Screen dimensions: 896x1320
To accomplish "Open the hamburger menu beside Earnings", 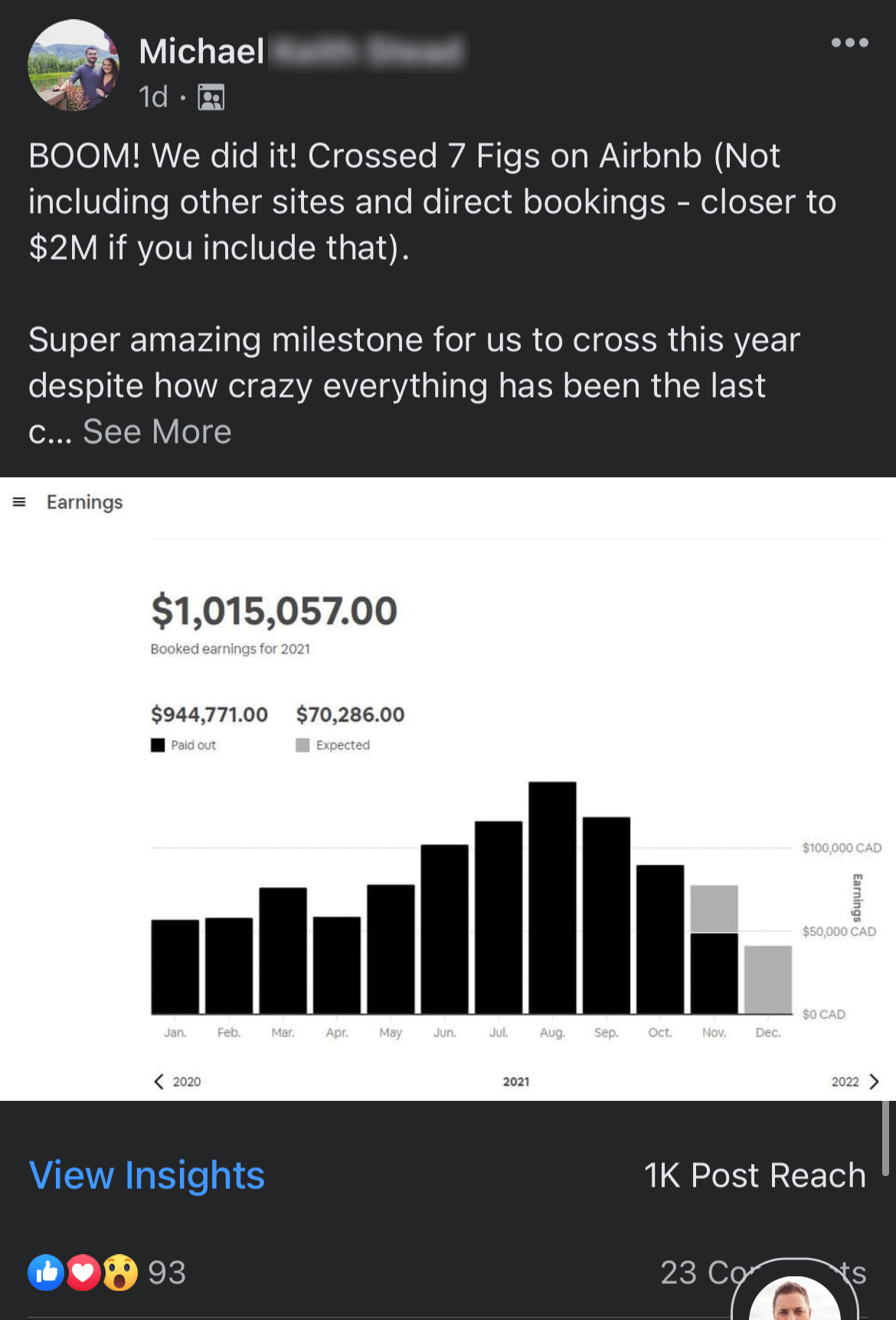I will click(x=19, y=502).
